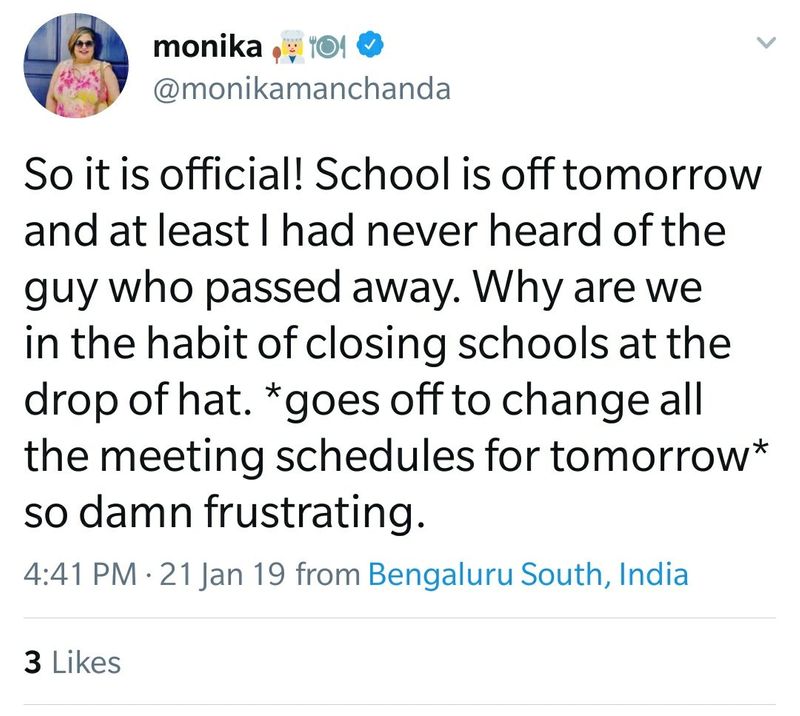Click the blue verified badge
This screenshot has width=800, height=716.
(368, 45)
